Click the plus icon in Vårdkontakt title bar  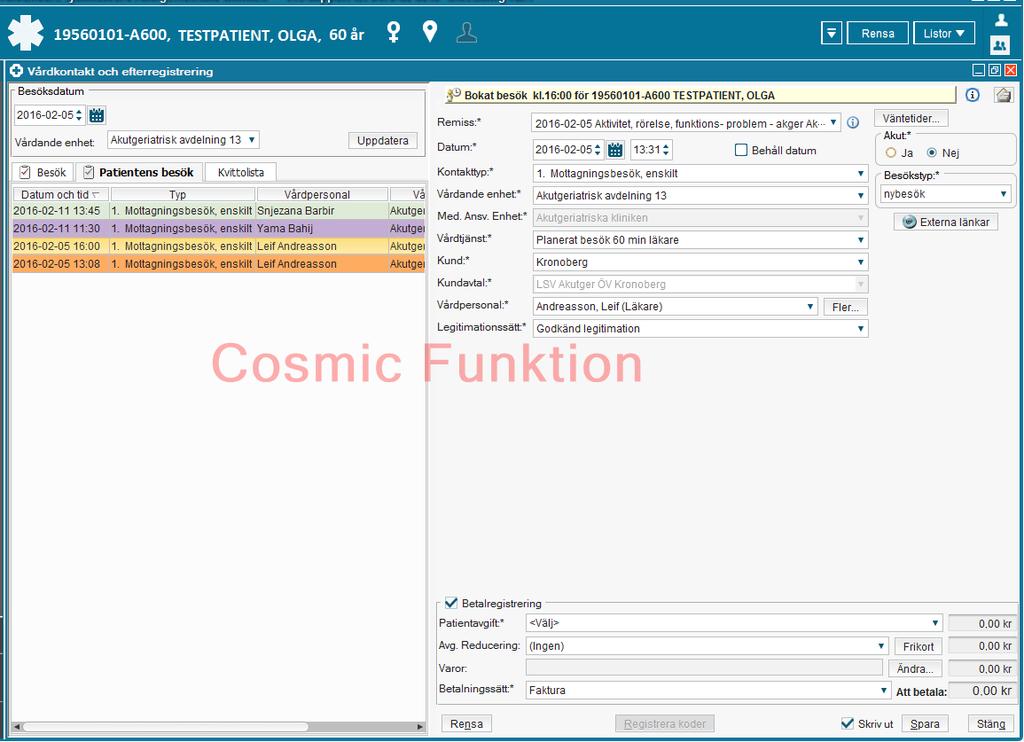[16, 71]
